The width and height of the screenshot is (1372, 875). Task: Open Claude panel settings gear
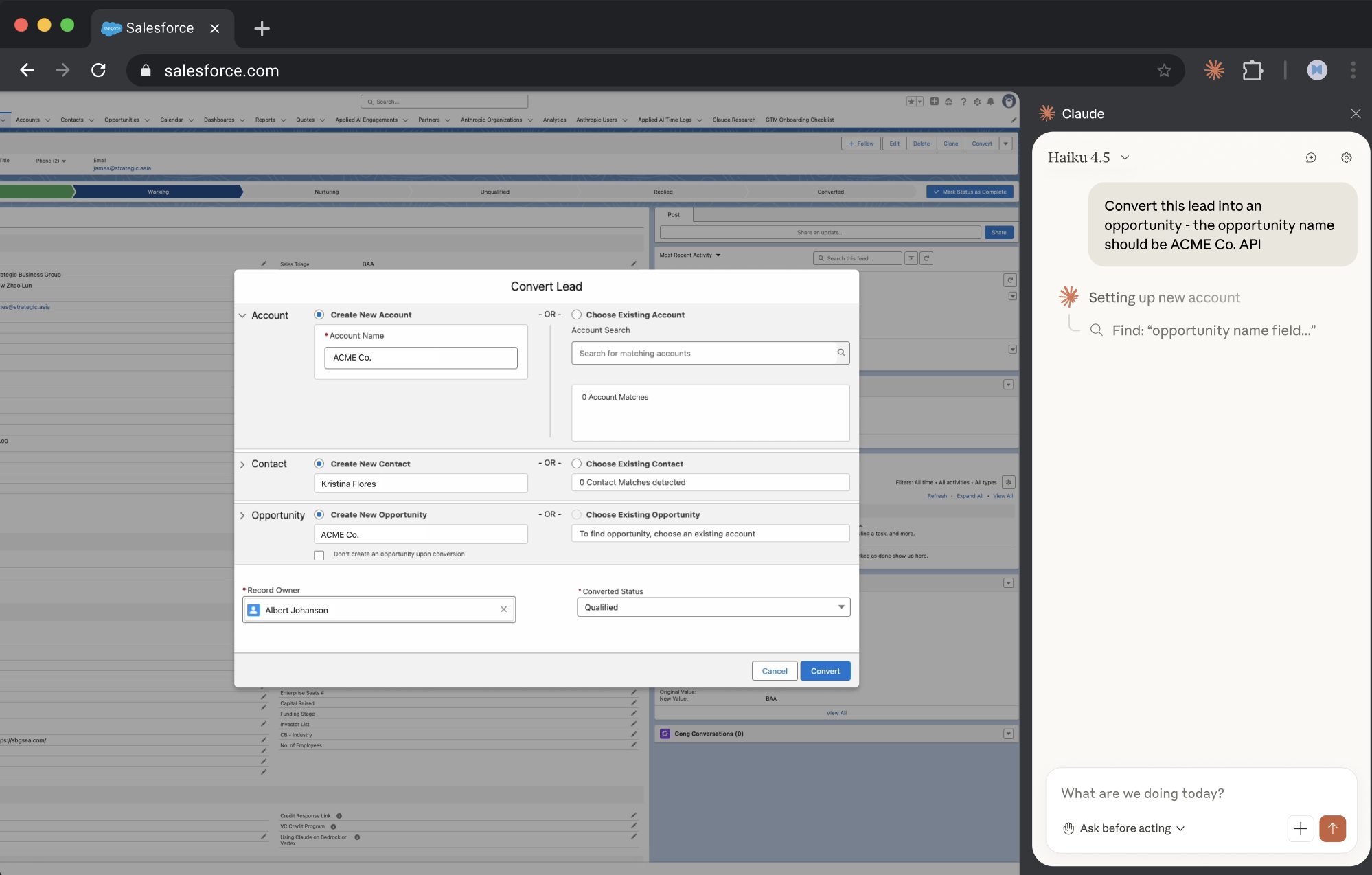coord(1346,157)
